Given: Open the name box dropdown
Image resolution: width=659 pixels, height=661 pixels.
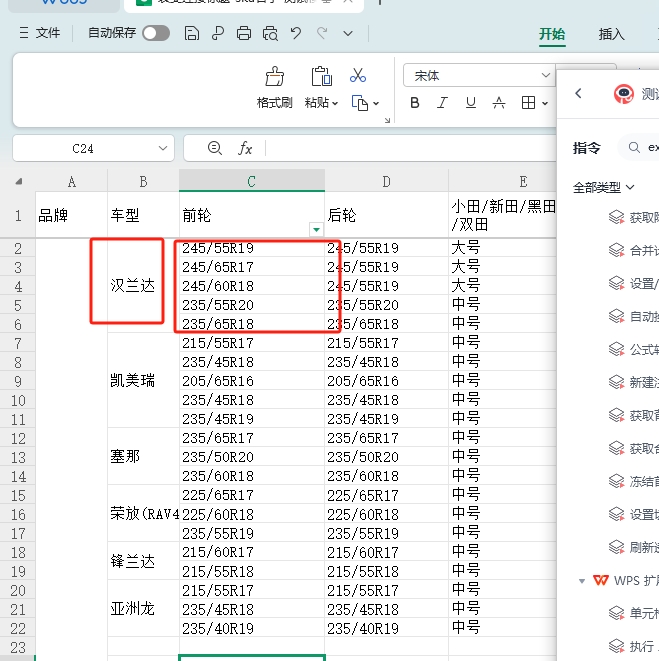Looking at the screenshot, I should 163,148.
